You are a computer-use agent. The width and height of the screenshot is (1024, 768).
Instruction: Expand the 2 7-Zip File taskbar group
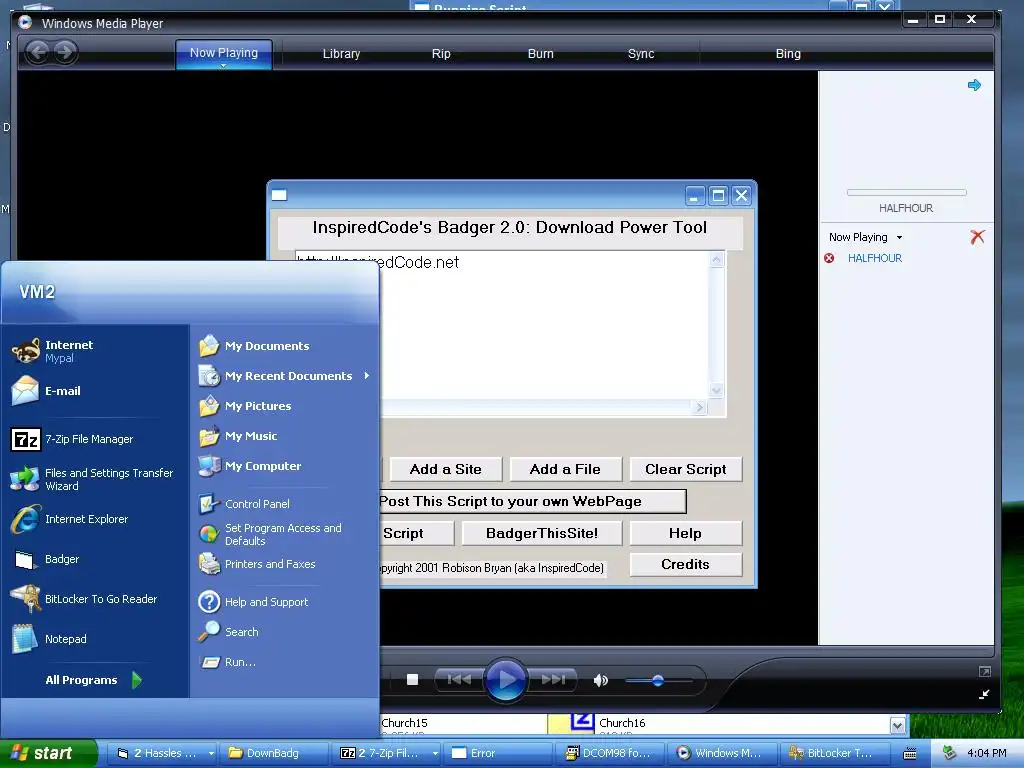pyautogui.click(x=435, y=754)
